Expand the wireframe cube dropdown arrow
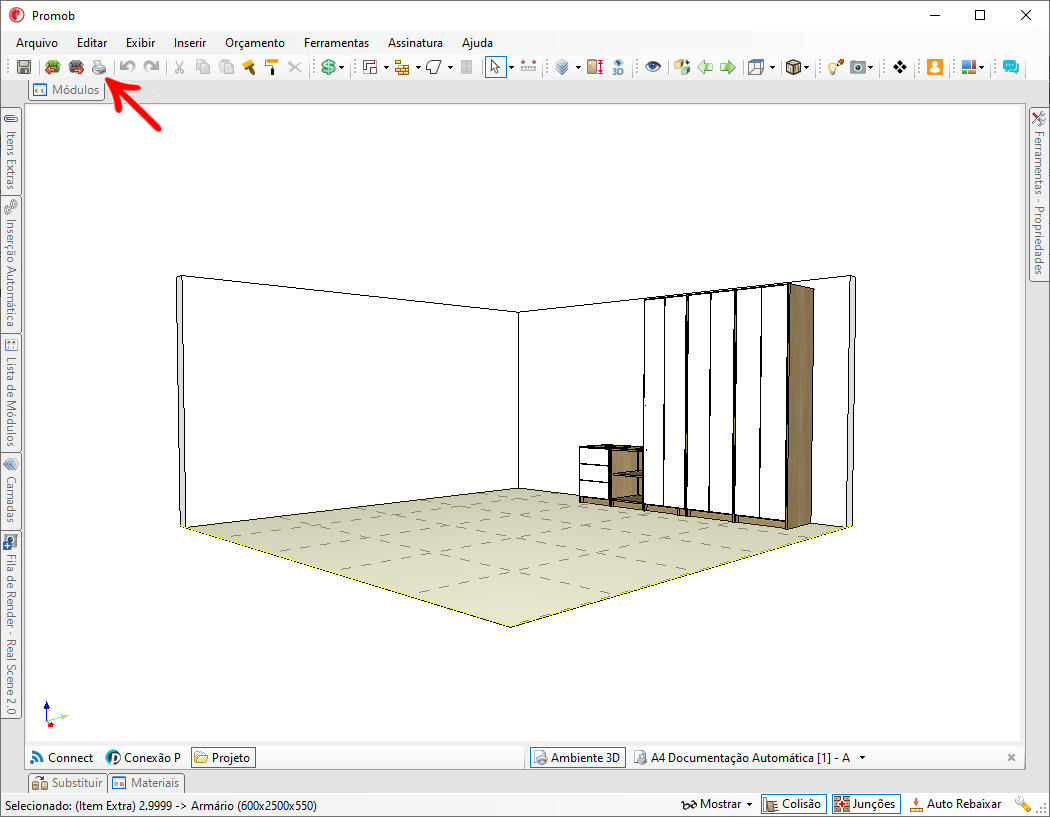The image size is (1050, 817). [x=772, y=68]
